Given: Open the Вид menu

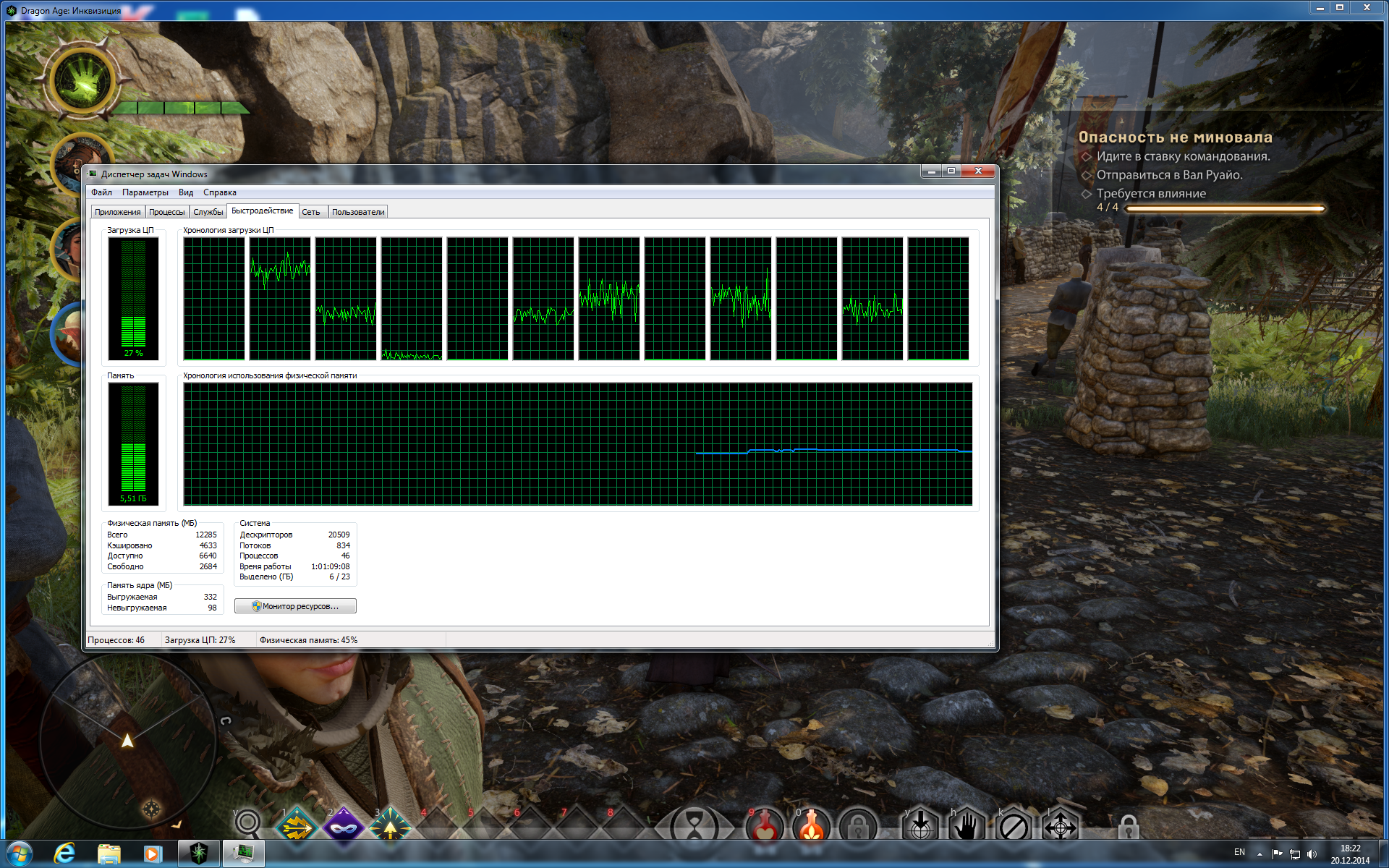Looking at the screenshot, I should (x=186, y=192).
